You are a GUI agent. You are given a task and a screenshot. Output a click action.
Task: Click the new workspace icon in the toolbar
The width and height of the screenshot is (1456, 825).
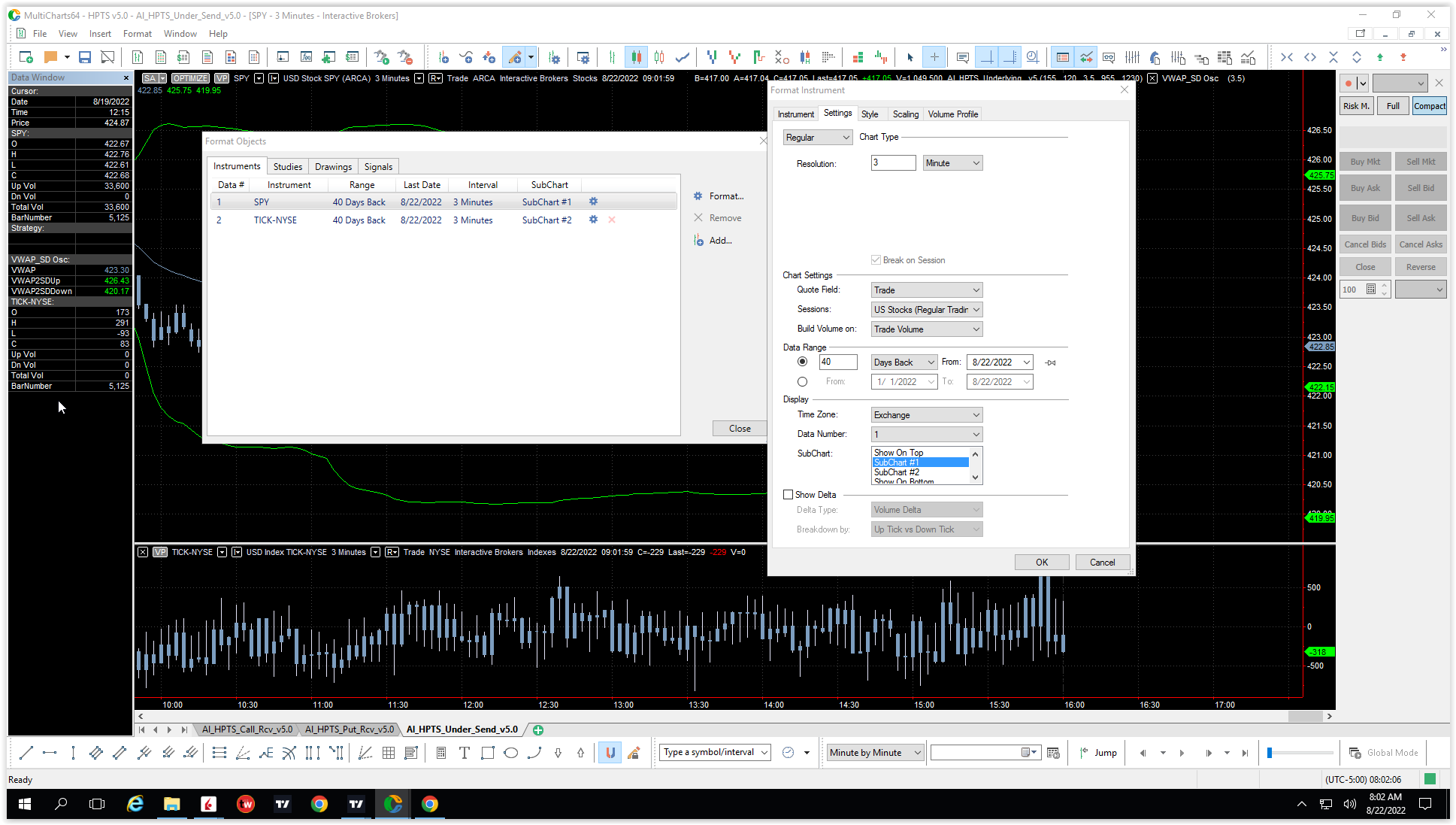pyautogui.click(x=26, y=57)
